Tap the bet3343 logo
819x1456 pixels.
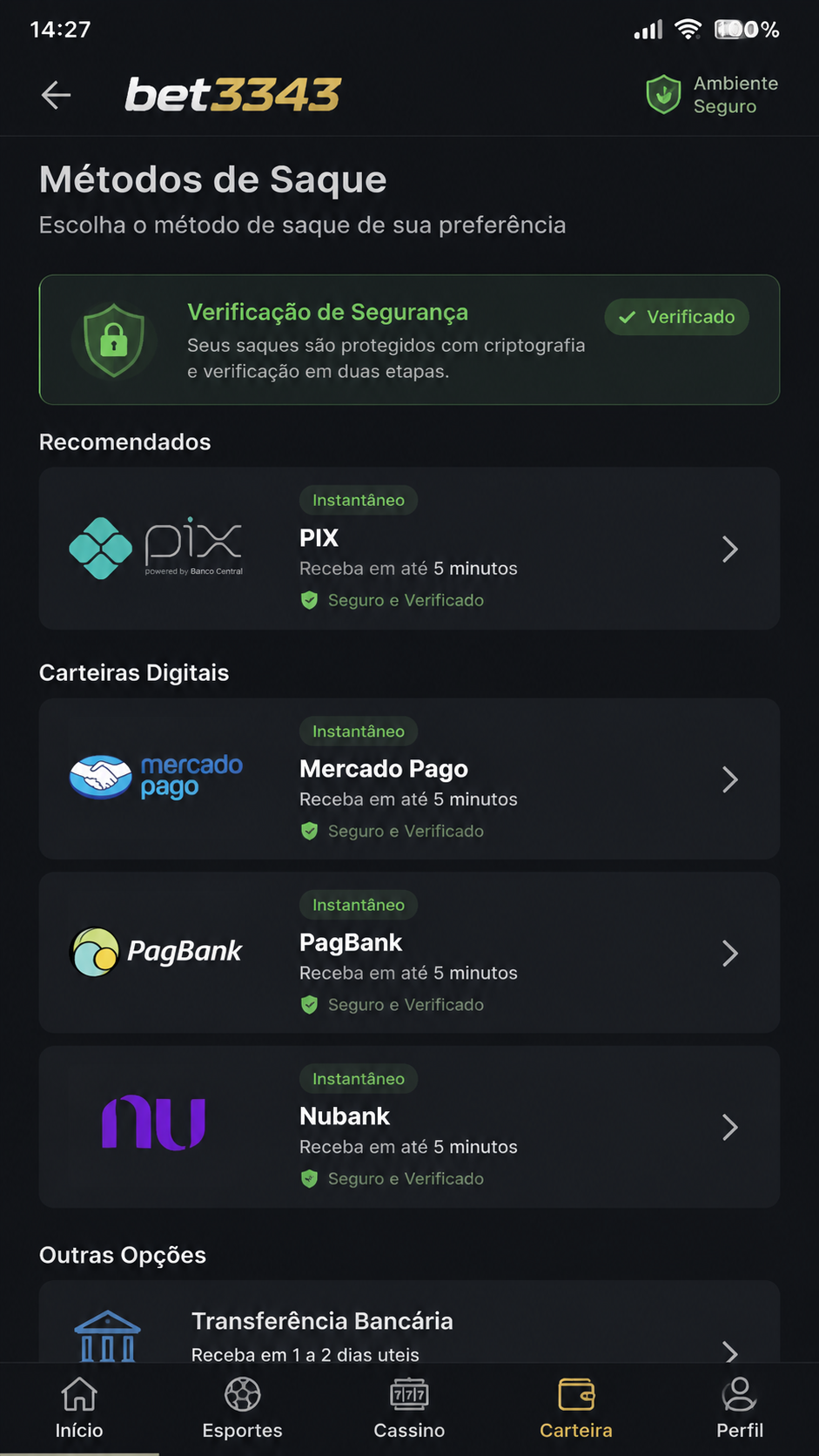coord(232,95)
